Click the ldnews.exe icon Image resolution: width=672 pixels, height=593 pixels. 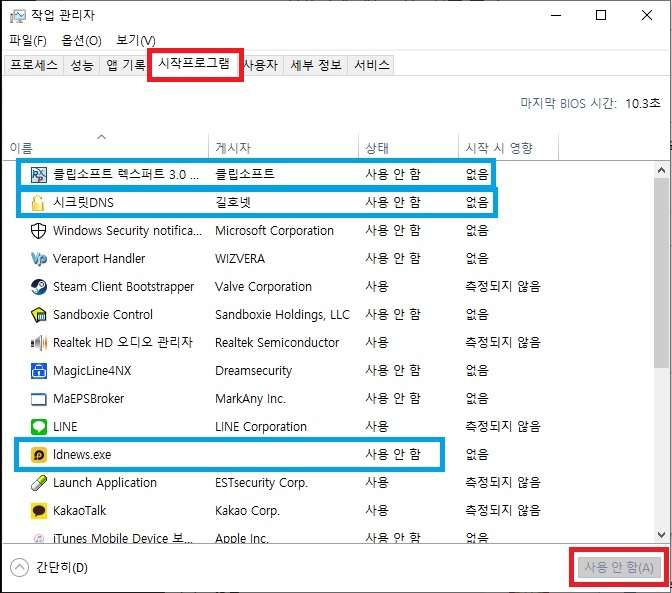click(39, 455)
